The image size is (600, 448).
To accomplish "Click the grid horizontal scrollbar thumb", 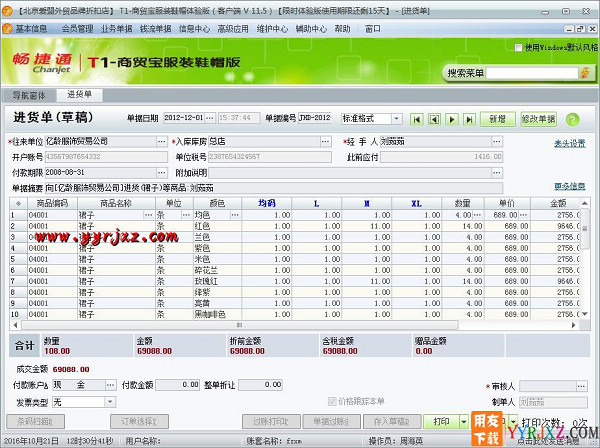I will coord(240,325).
